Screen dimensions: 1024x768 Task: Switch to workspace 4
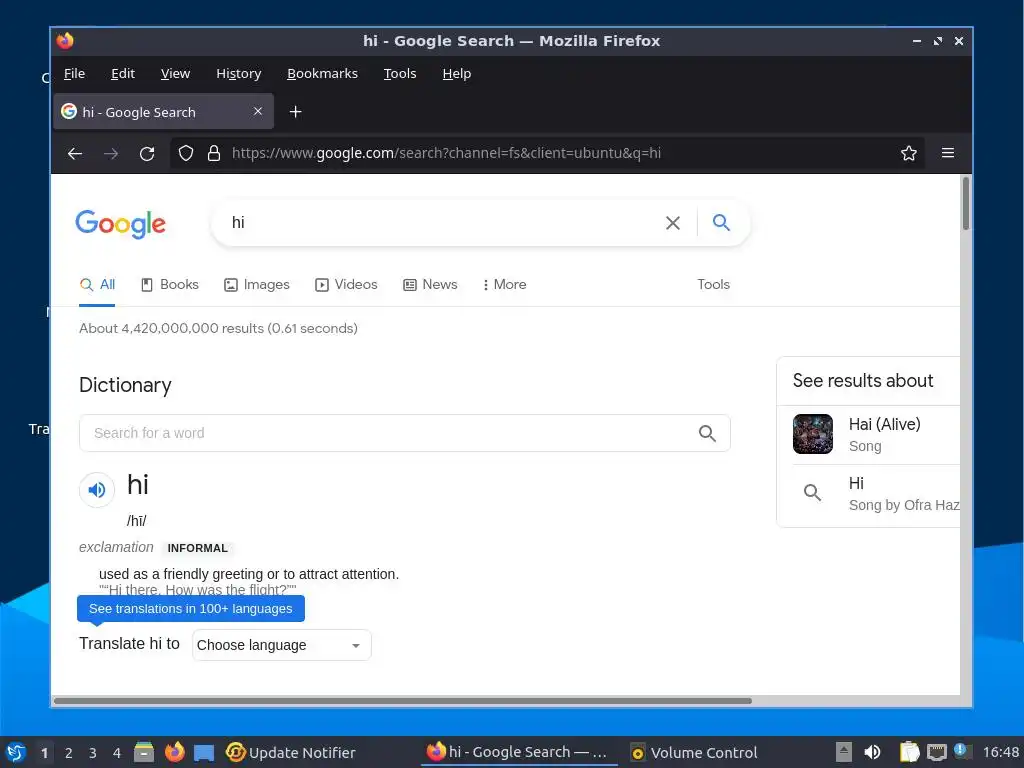[x=117, y=753]
